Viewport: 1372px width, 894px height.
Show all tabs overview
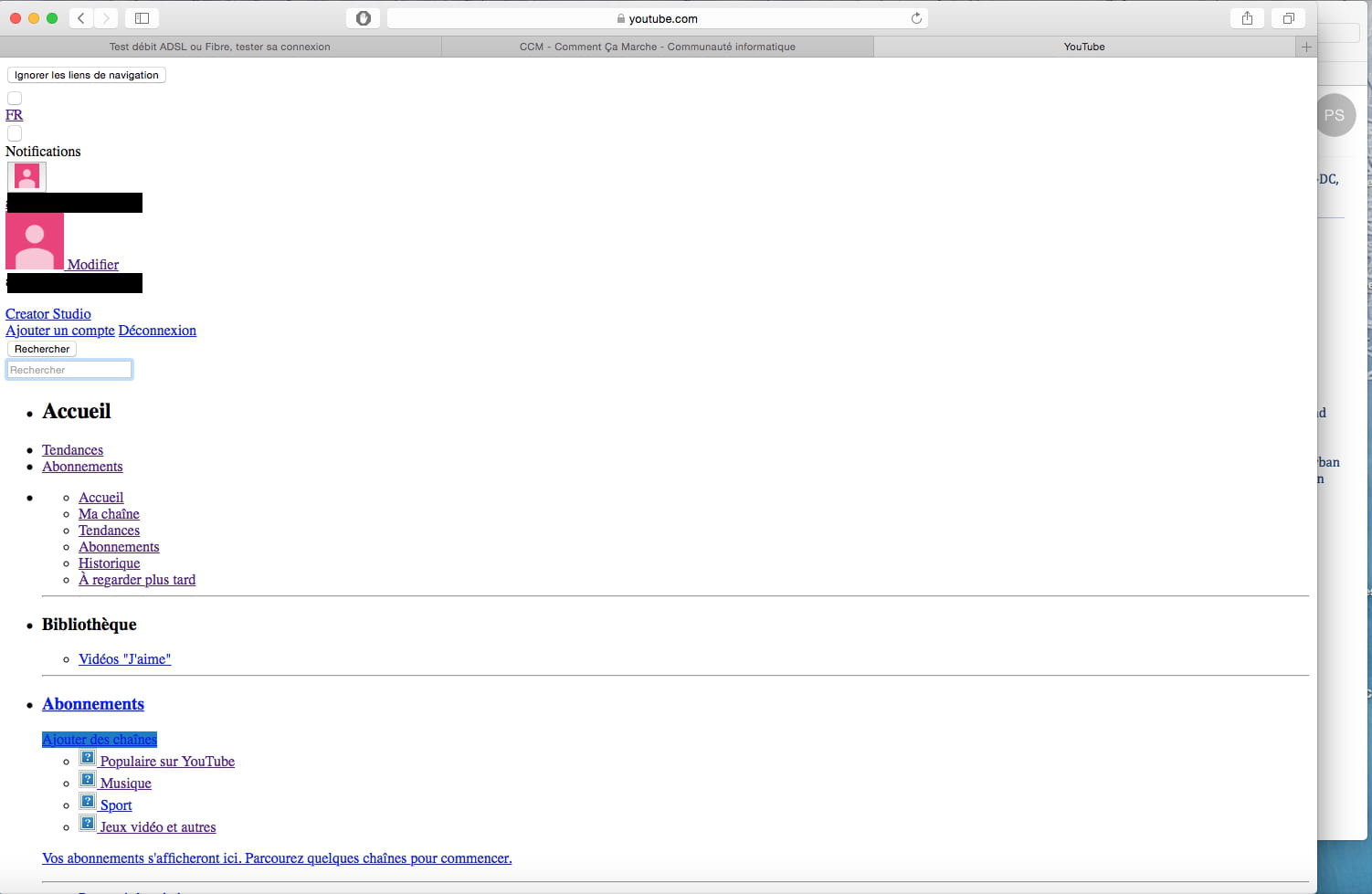pos(1289,18)
